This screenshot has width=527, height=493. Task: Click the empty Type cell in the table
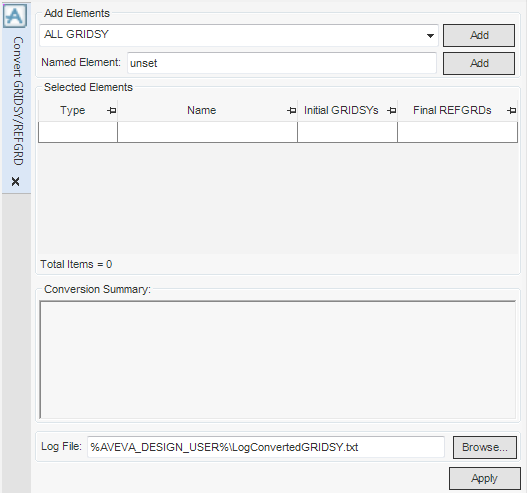[78, 132]
